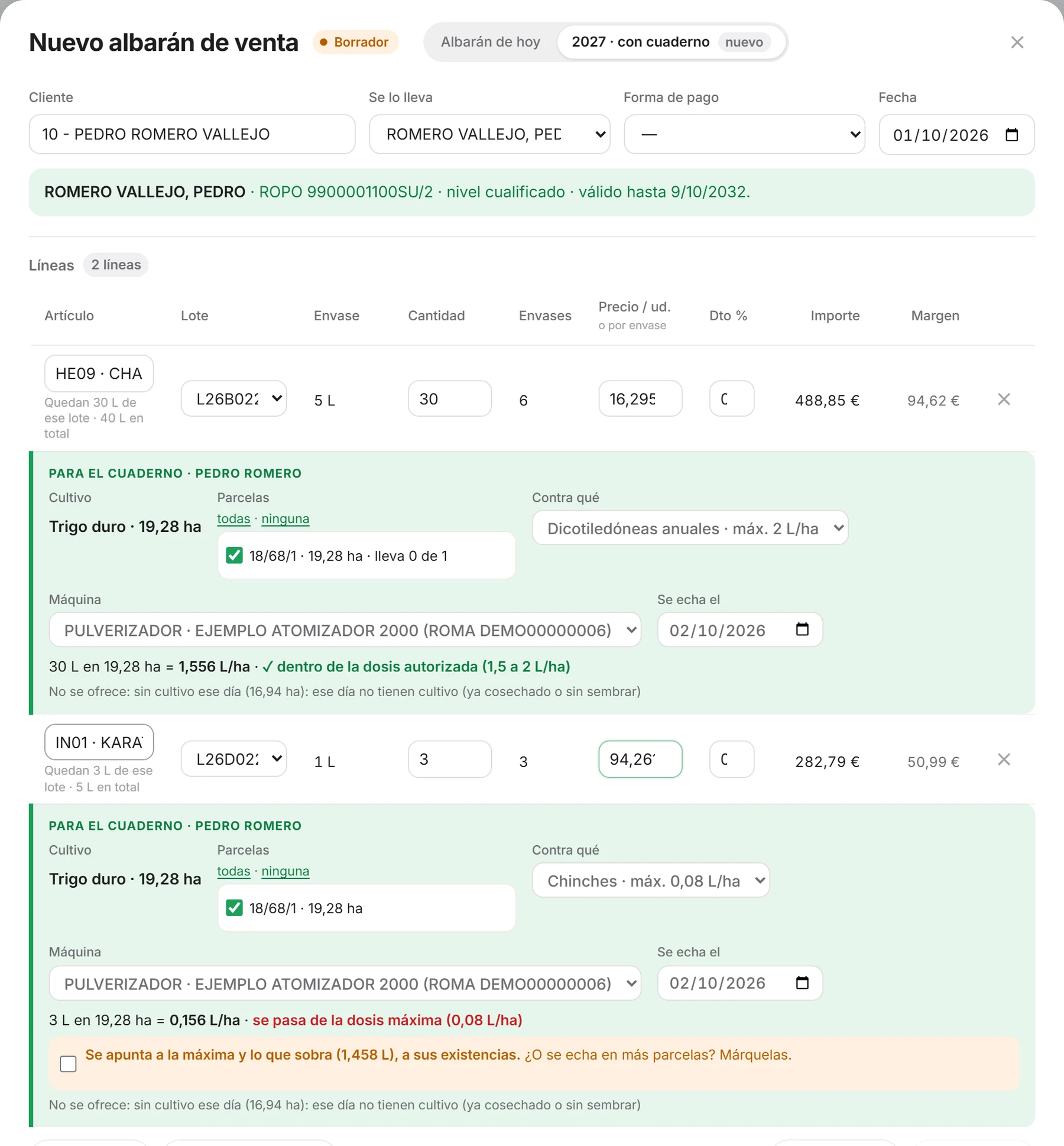
Task: Remove the HE09 · CHA line
Action: pyautogui.click(x=1004, y=400)
